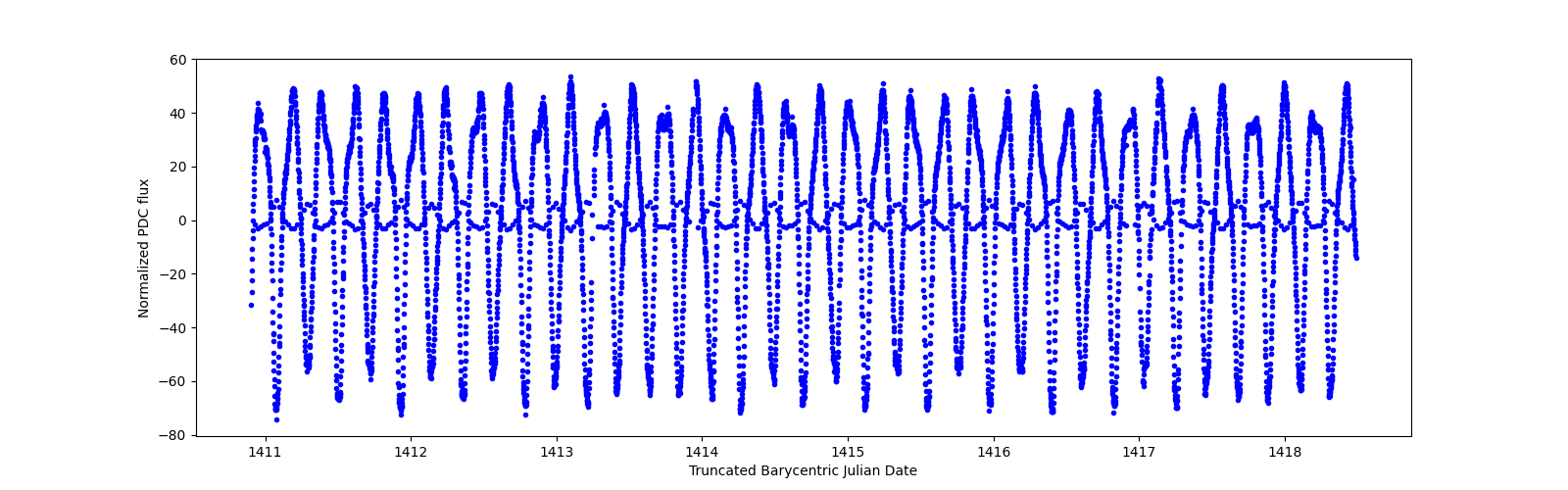Screen dimensions: 1568x490
Task: Click y-axis tick label 0
Action: tap(181, 220)
